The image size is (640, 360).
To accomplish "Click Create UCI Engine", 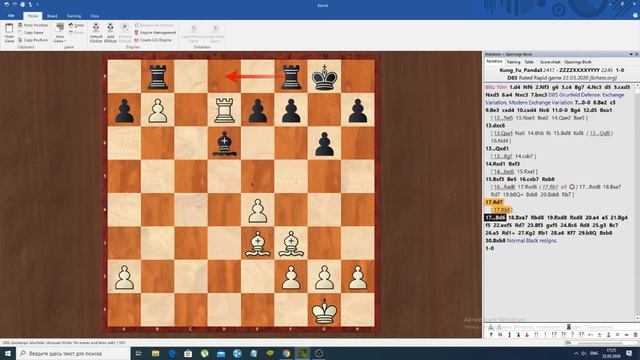I will 153,40.
